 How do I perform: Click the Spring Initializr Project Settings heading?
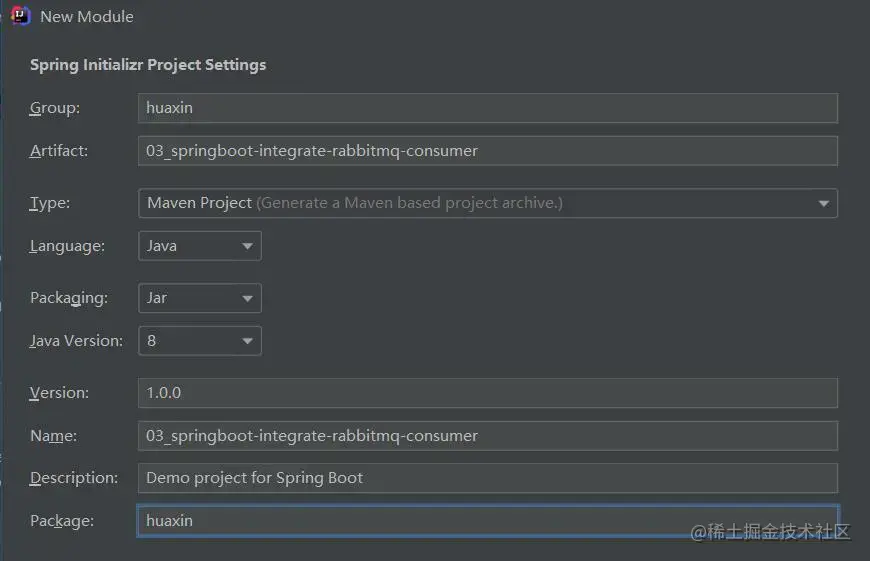[148, 65]
